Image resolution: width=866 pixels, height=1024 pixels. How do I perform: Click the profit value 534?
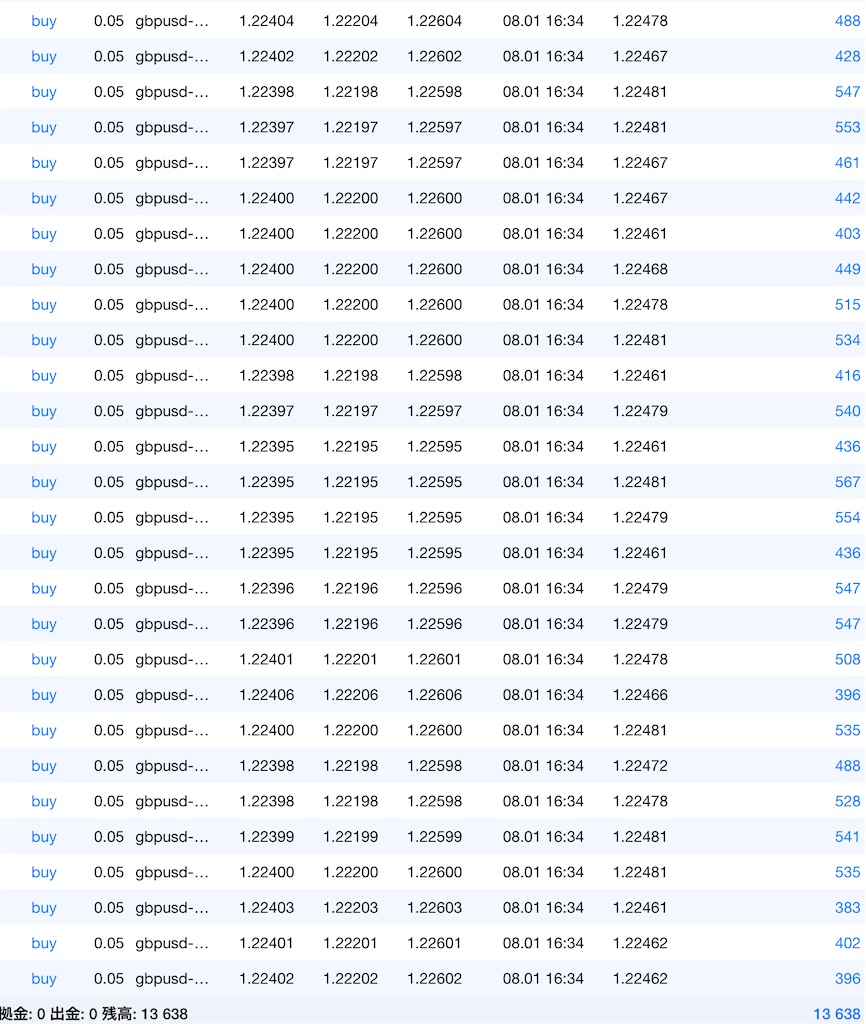847,340
